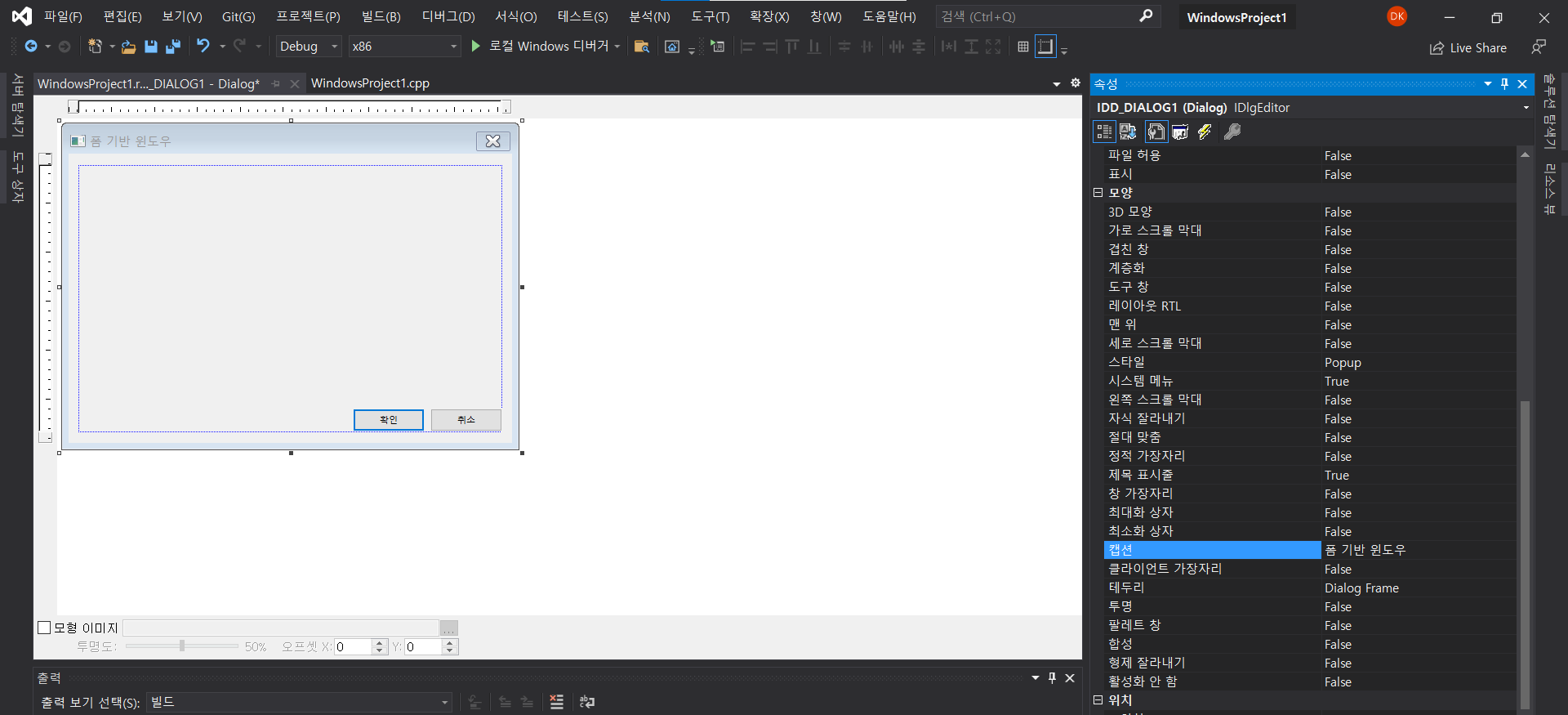This screenshot has height=715, width=1568.
Task: Click the feedback person icon at top right
Action: (x=1539, y=47)
